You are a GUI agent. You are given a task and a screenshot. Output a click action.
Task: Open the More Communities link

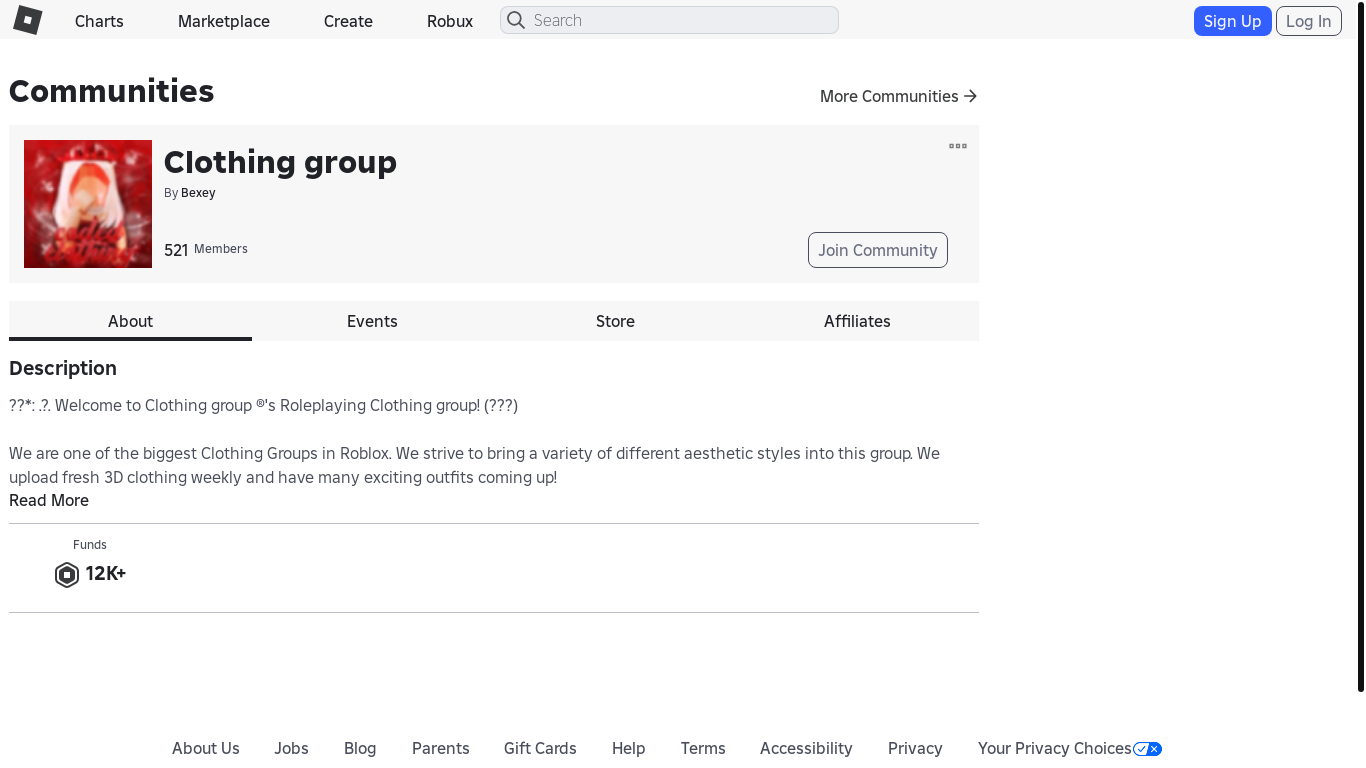(899, 96)
